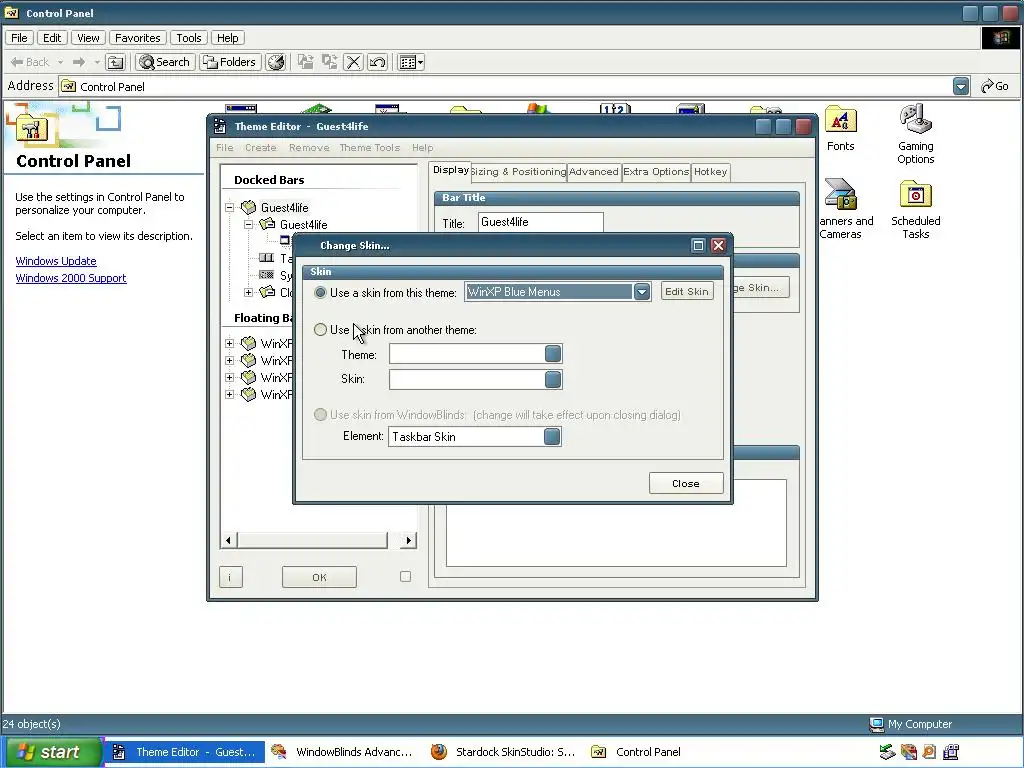This screenshot has height=768, width=1024.
Task: Click the Up folder toolbar icon
Action: [116, 62]
